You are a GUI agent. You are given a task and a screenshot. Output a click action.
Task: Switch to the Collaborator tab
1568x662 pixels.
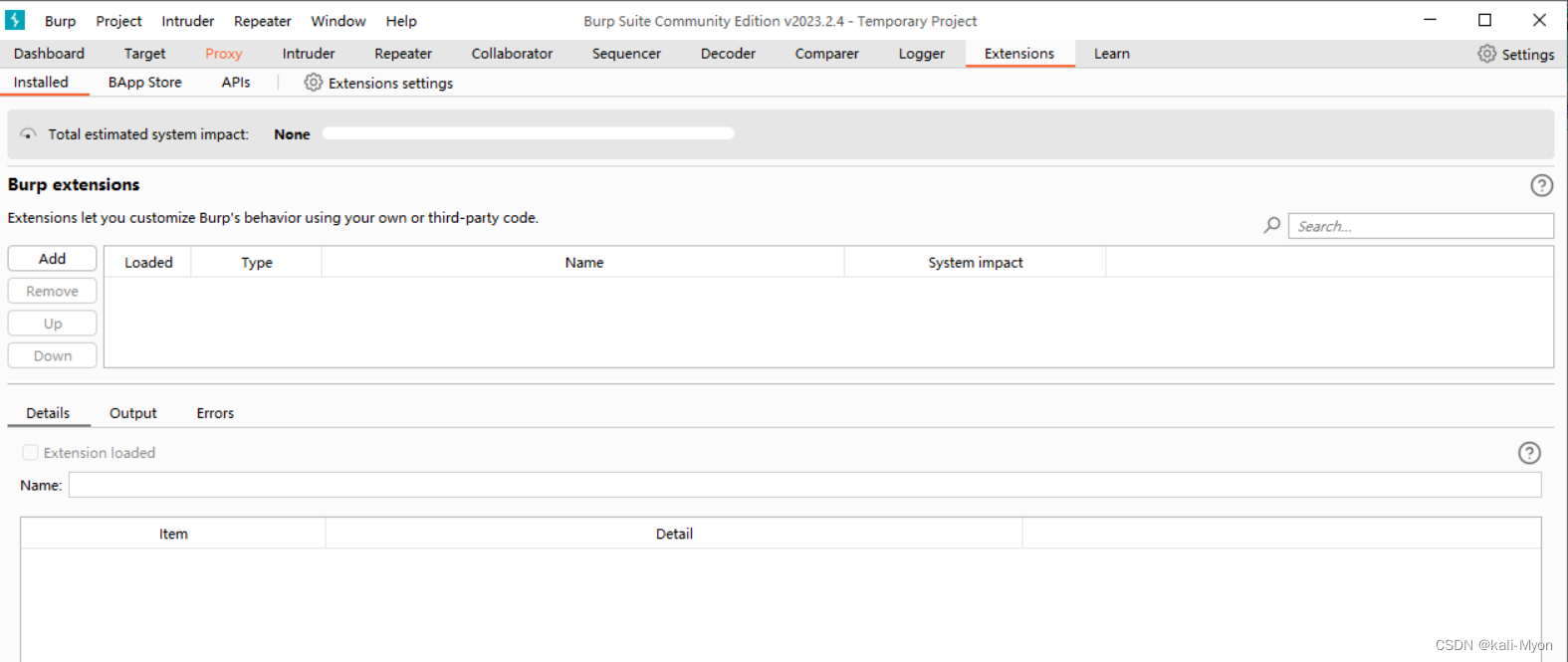(512, 54)
